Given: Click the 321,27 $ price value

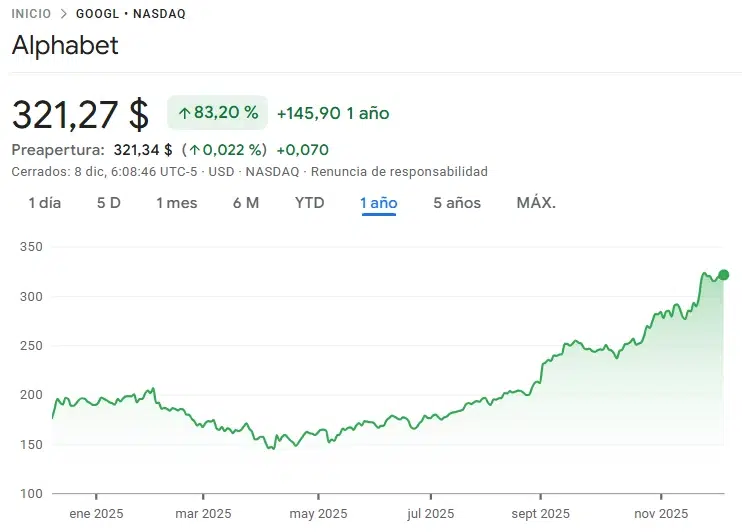Looking at the screenshot, I should pos(80,113).
